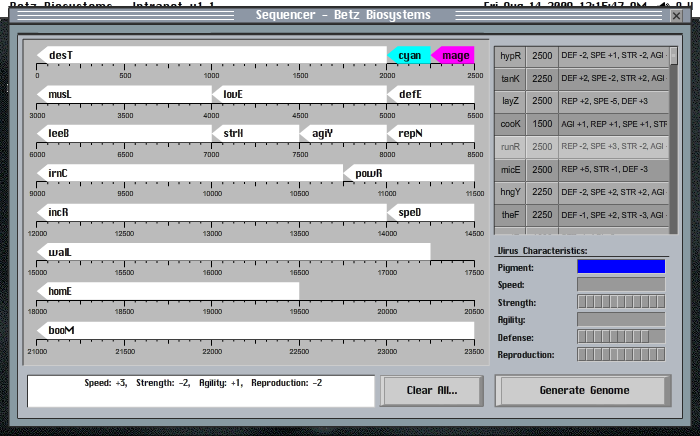Select the cooK row costing 1500
Image resolution: width=700 pixels, height=436 pixels.
click(581, 124)
